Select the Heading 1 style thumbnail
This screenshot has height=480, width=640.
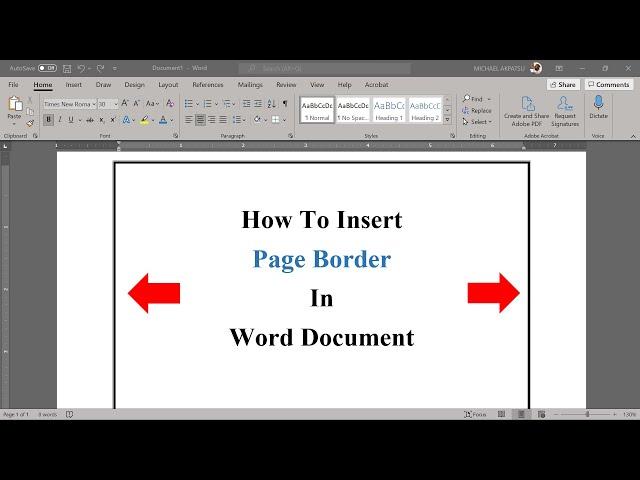click(389, 110)
